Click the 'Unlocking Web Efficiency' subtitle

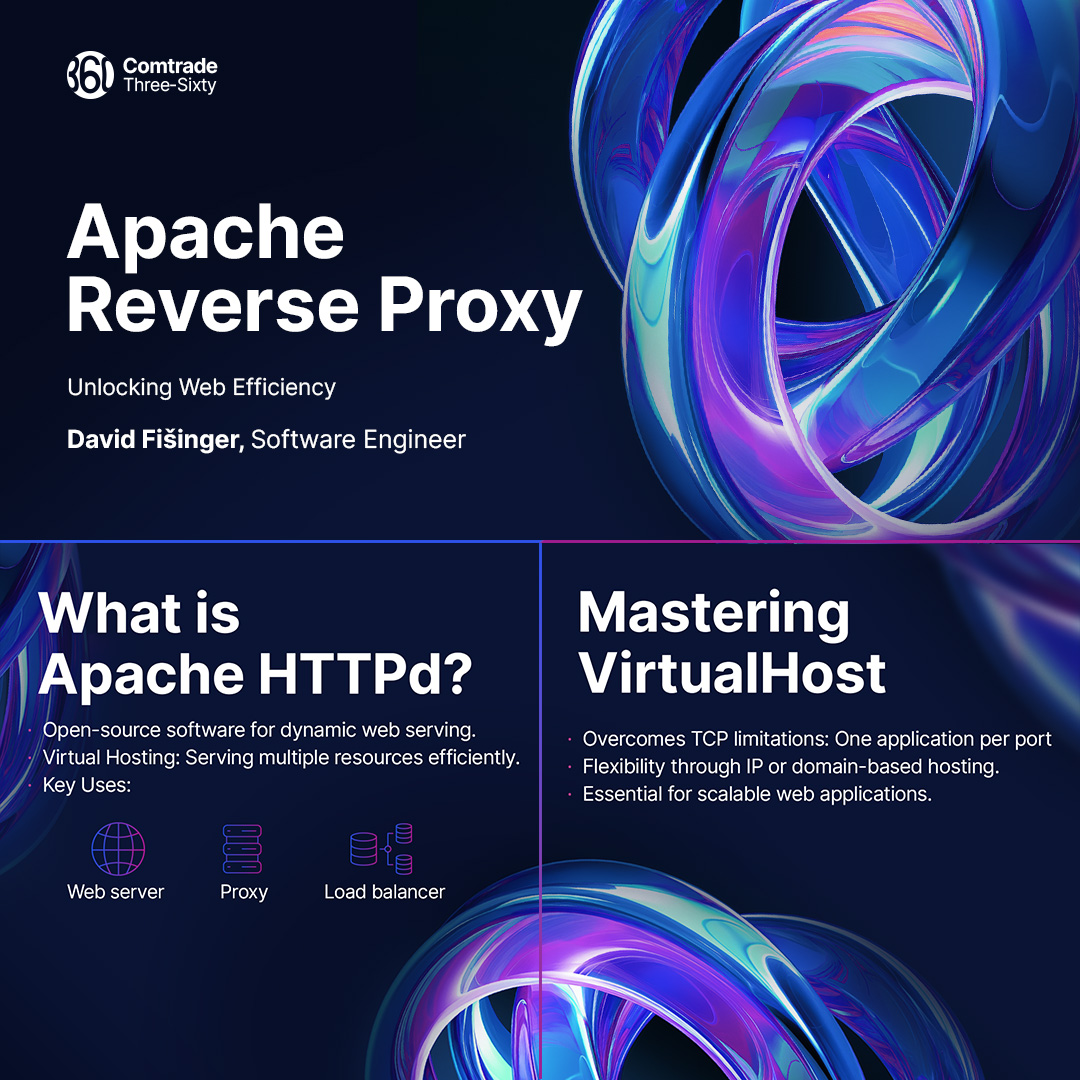pyautogui.click(x=201, y=387)
